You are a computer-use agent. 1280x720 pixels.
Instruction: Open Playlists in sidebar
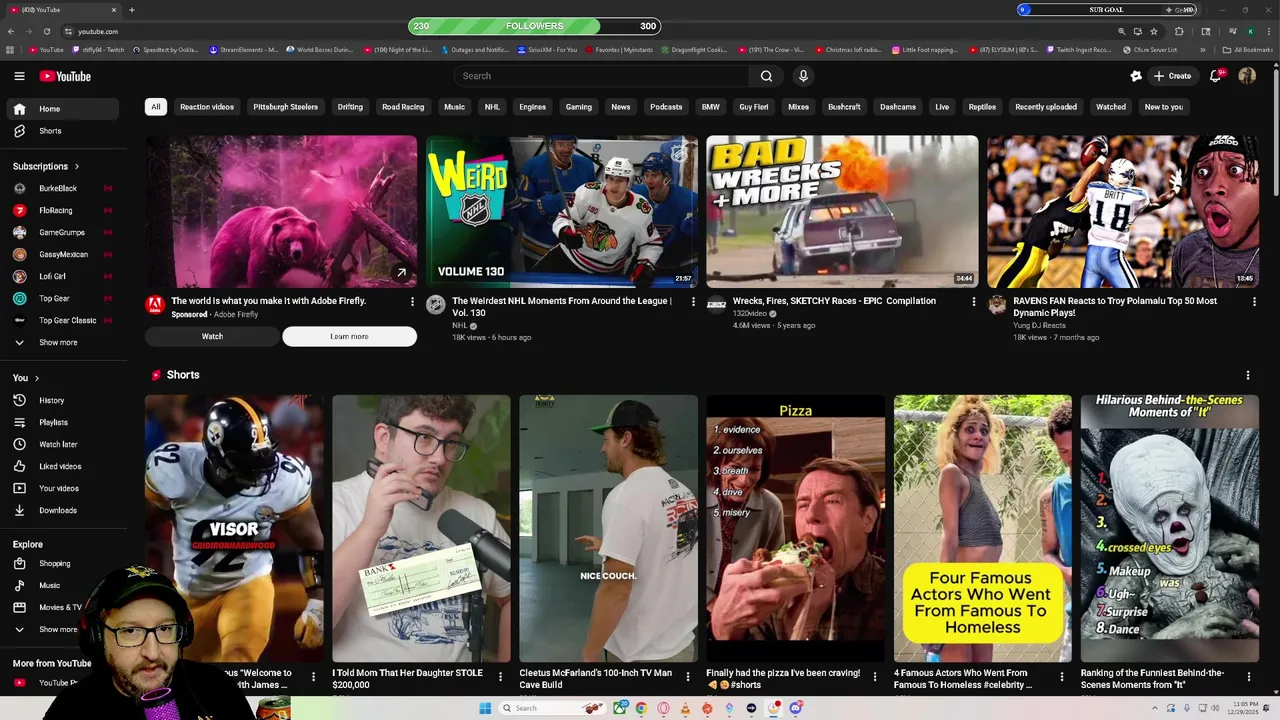pos(63,422)
